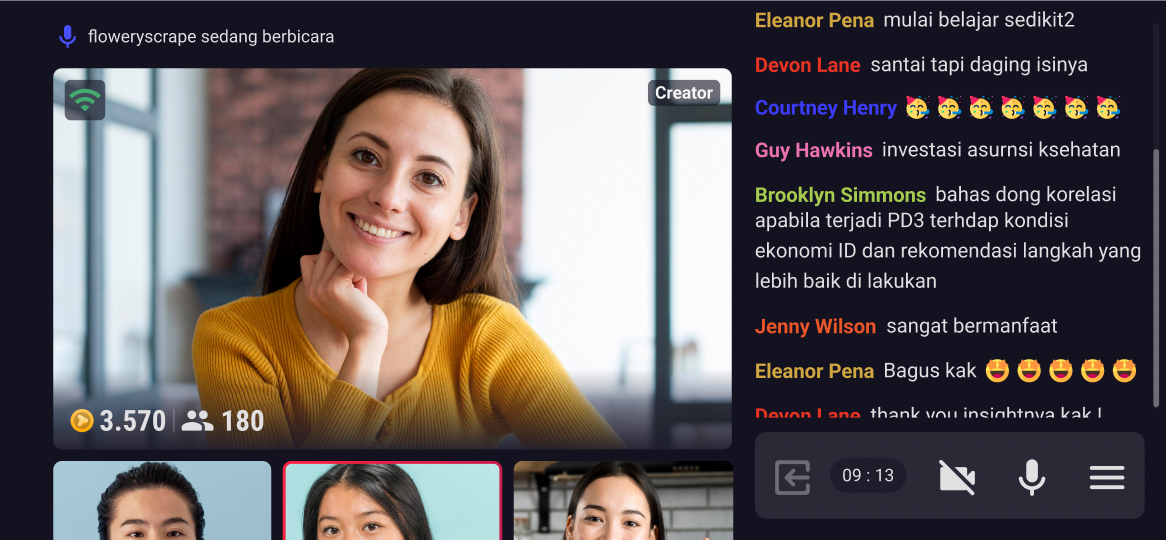Click the 09 : 13 timer pill
1166x540 pixels.
(868, 475)
